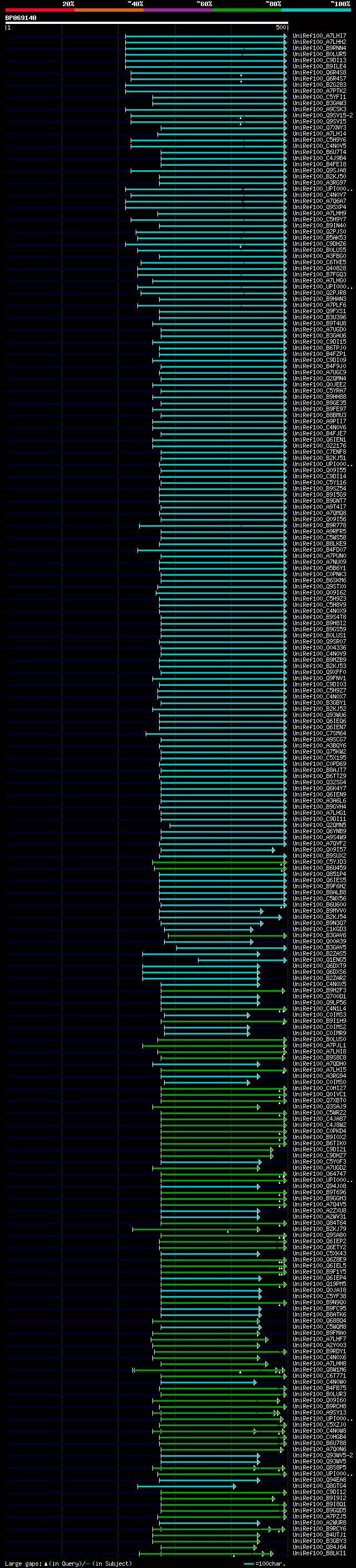
Task: Select the BP069140 query label
Action: [21, 18]
